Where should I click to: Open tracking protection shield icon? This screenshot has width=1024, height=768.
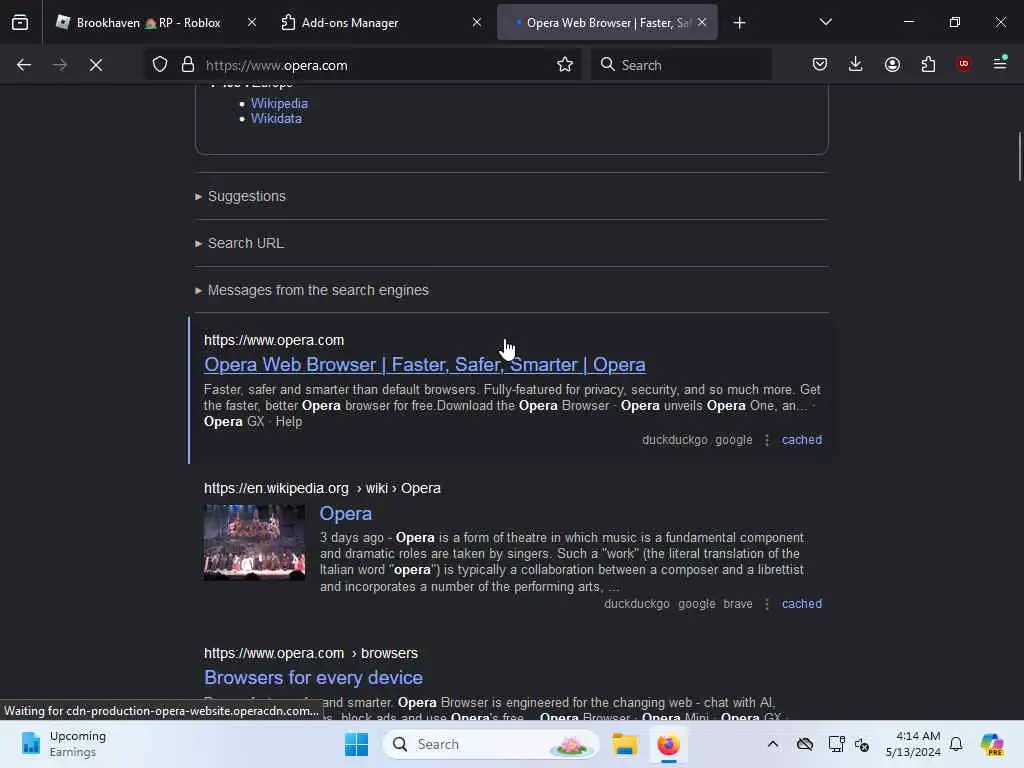click(x=160, y=65)
